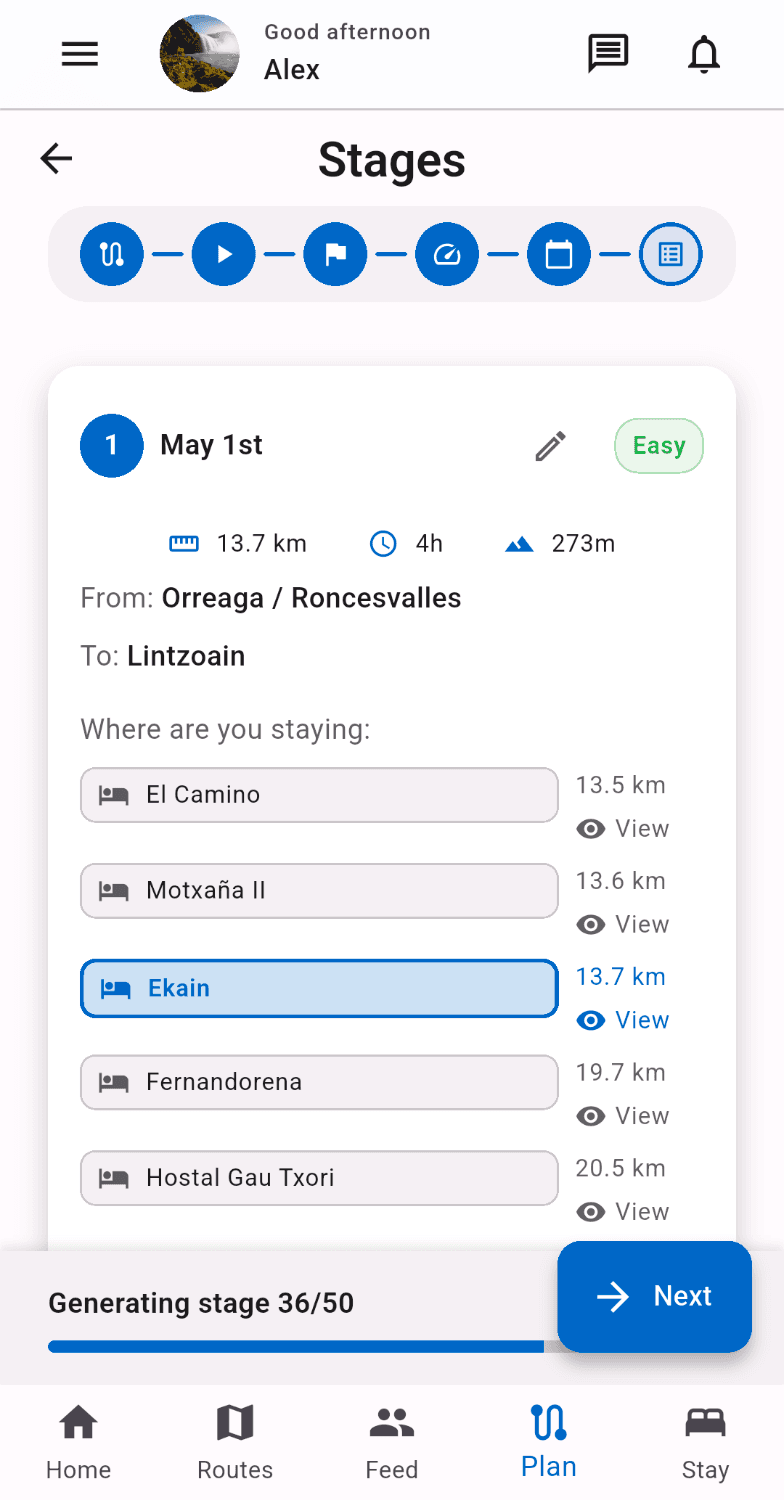Select Motxaña II as accommodation
Image resolution: width=784 pixels, height=1500 pixels.
point(319,891)
